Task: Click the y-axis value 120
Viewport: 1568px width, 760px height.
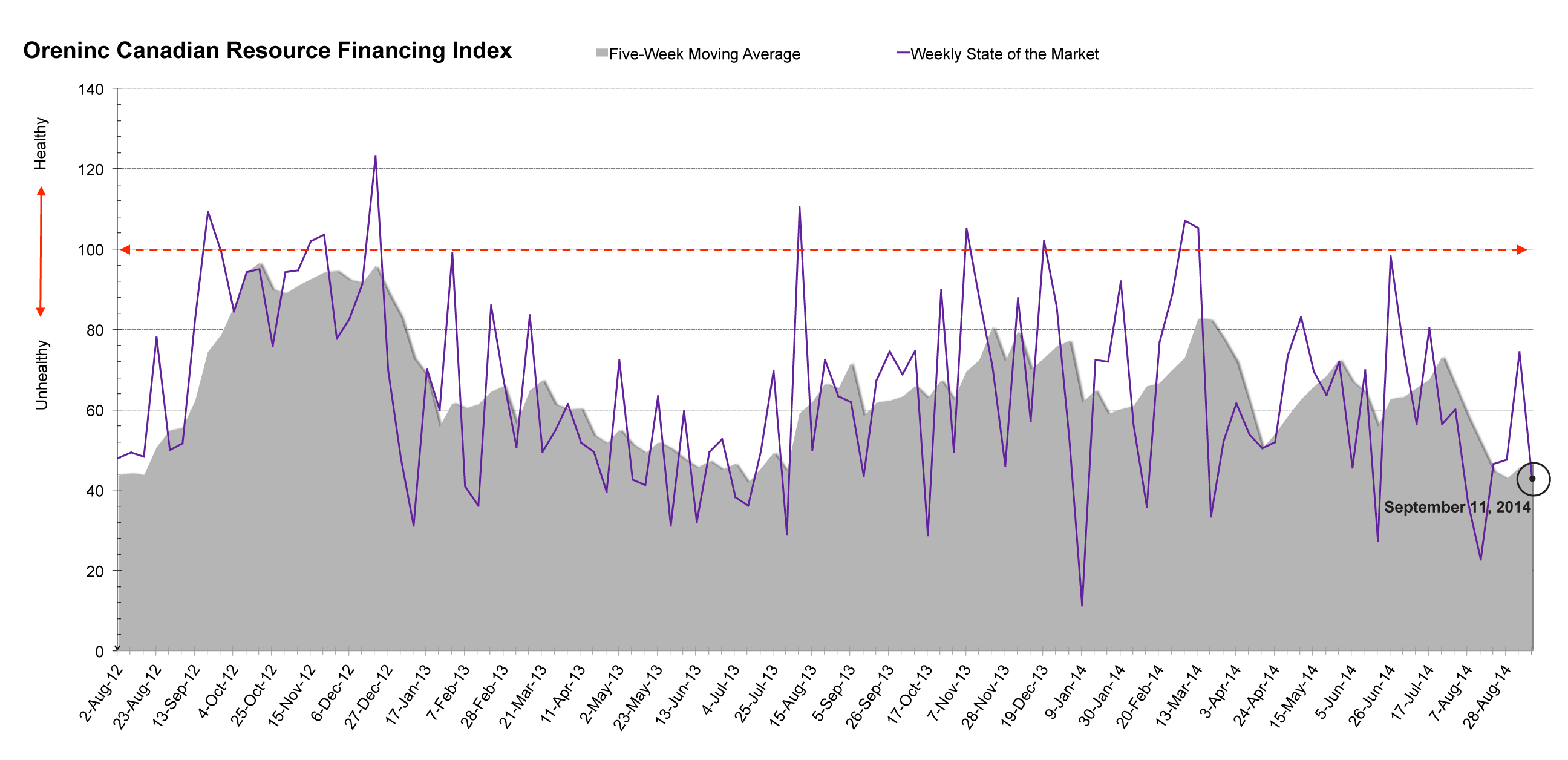Action: tap(91, 170)
